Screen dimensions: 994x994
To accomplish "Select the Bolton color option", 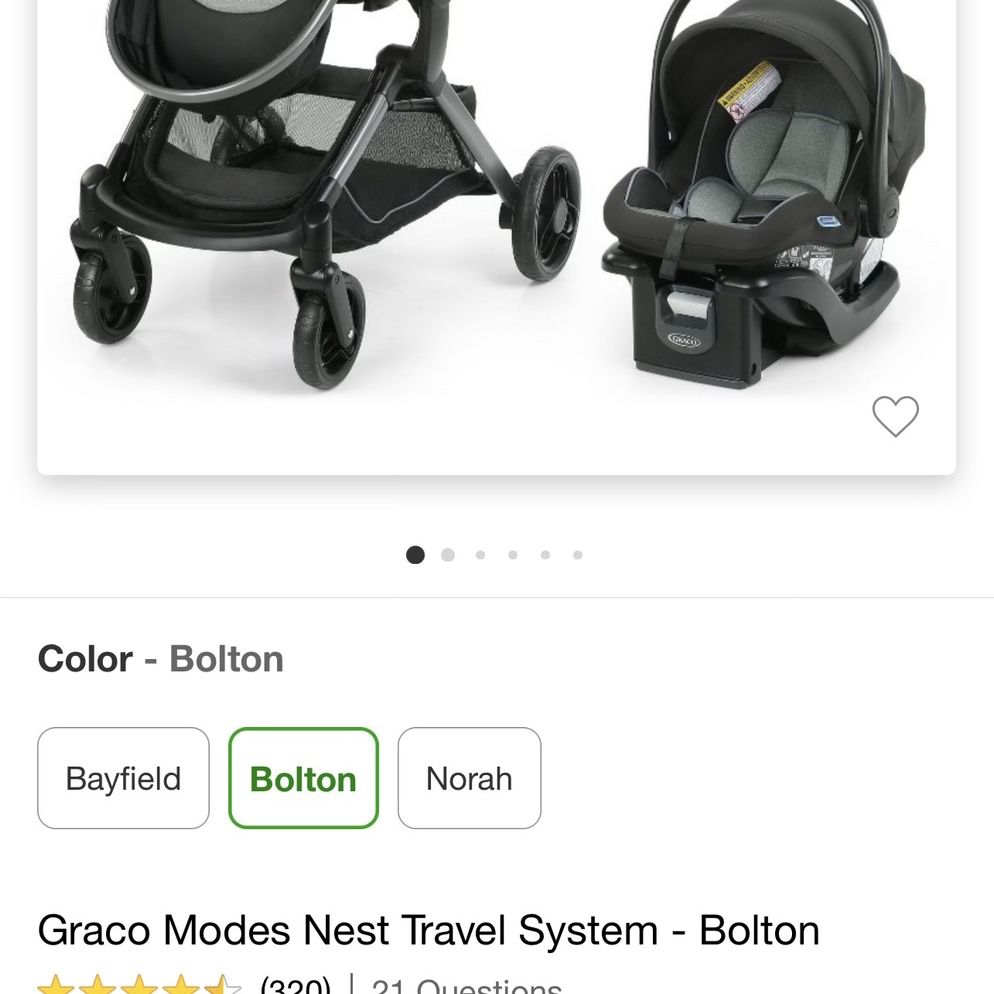I will pyautogui.click(x=303, y=778).
